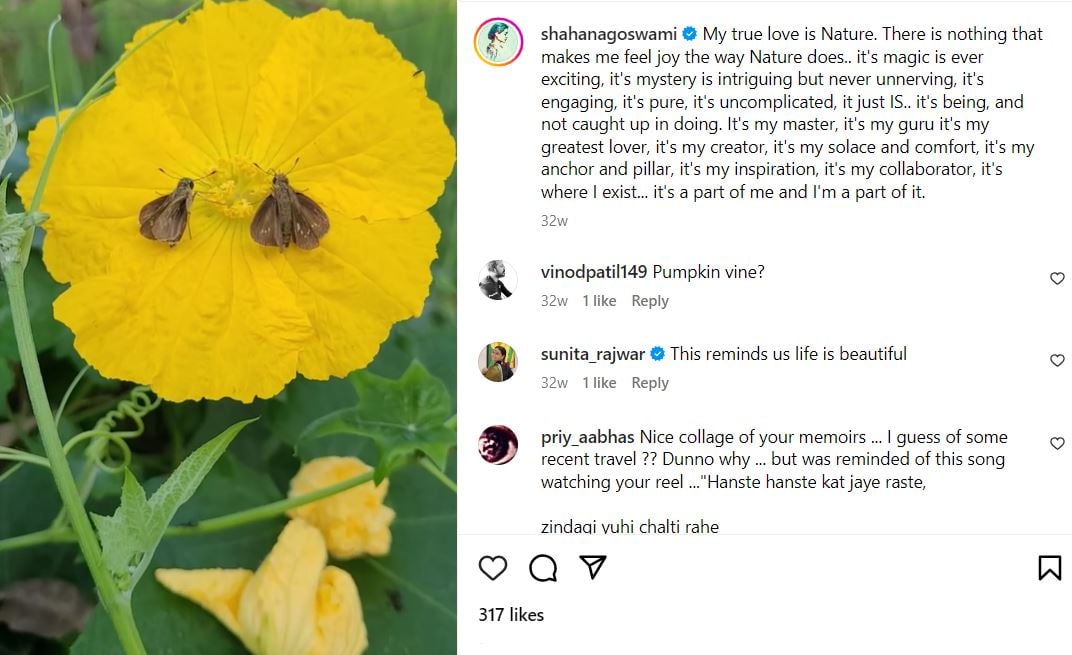Click the 32w timestamp under caption
The height and width of the screenshot is (655, 1072).
pos(554,221)
